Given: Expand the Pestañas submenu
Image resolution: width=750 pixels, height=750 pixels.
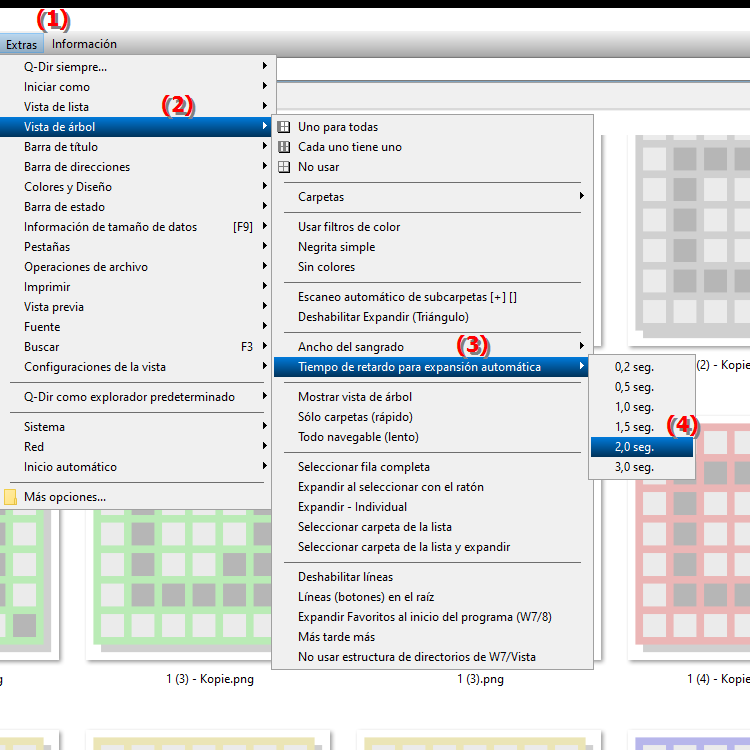Looking at the screenshot, I should (x=136, y=247).
